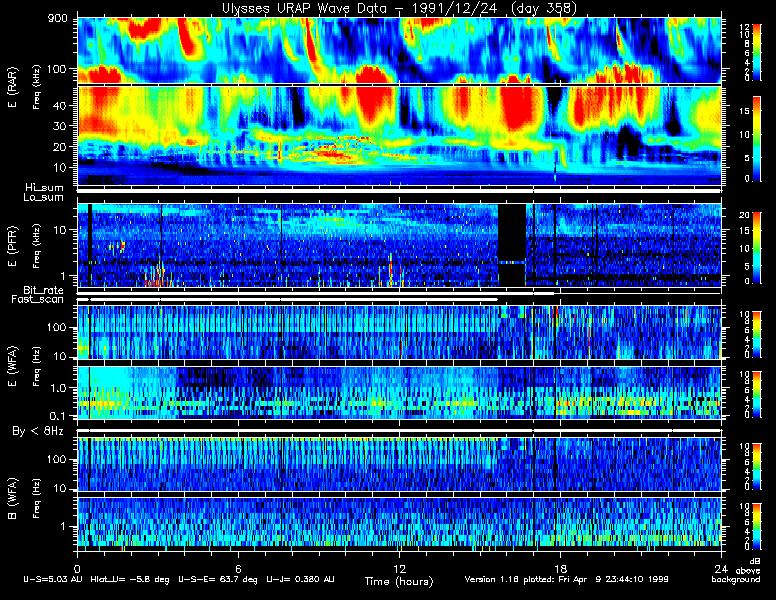Screen dimensions: 776x600
Task: Click the Time (hours) axis label
Action: [x=399, y=581]
